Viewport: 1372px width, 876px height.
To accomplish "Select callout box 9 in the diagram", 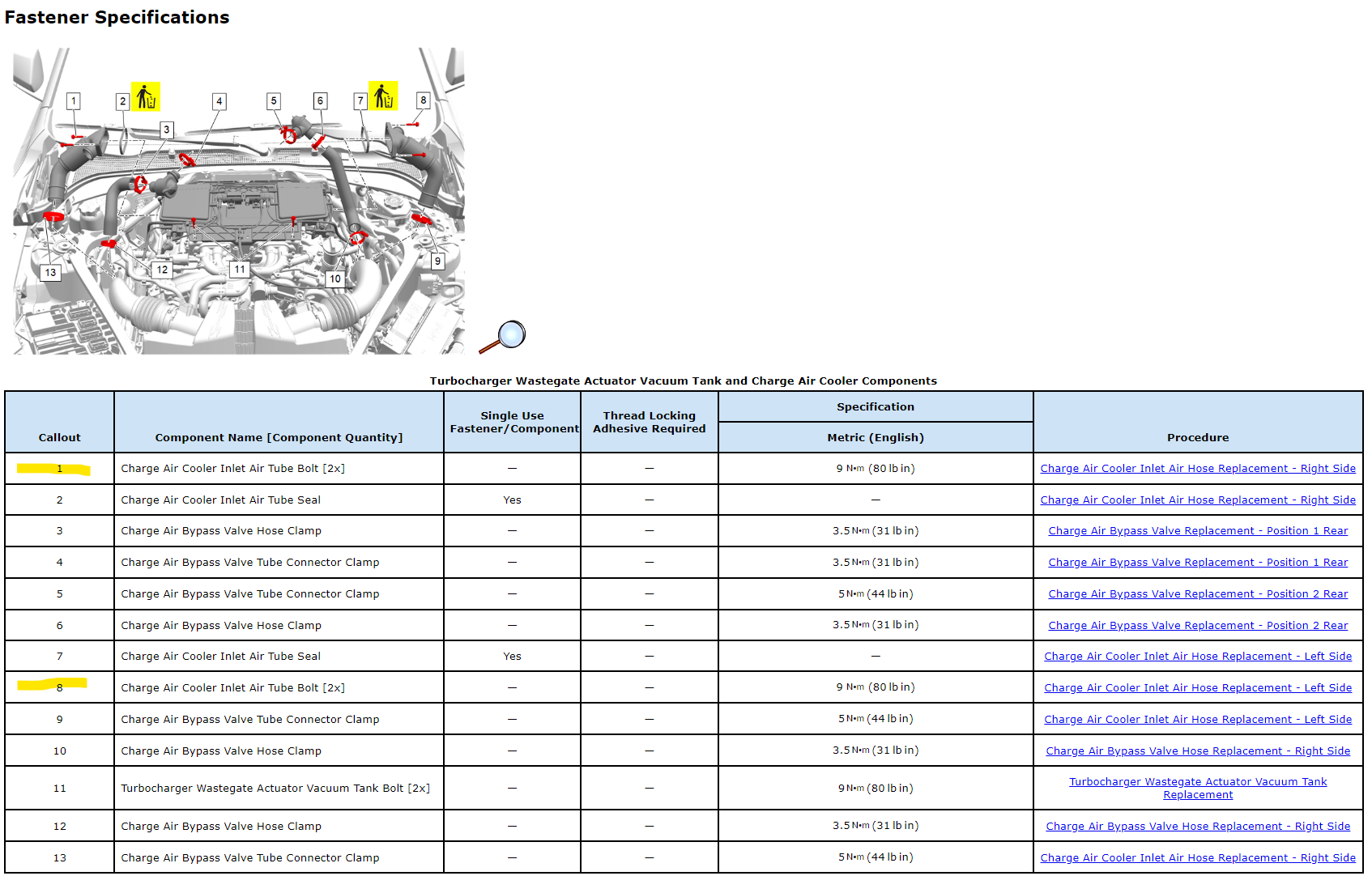I will click(x=437, y=262).
